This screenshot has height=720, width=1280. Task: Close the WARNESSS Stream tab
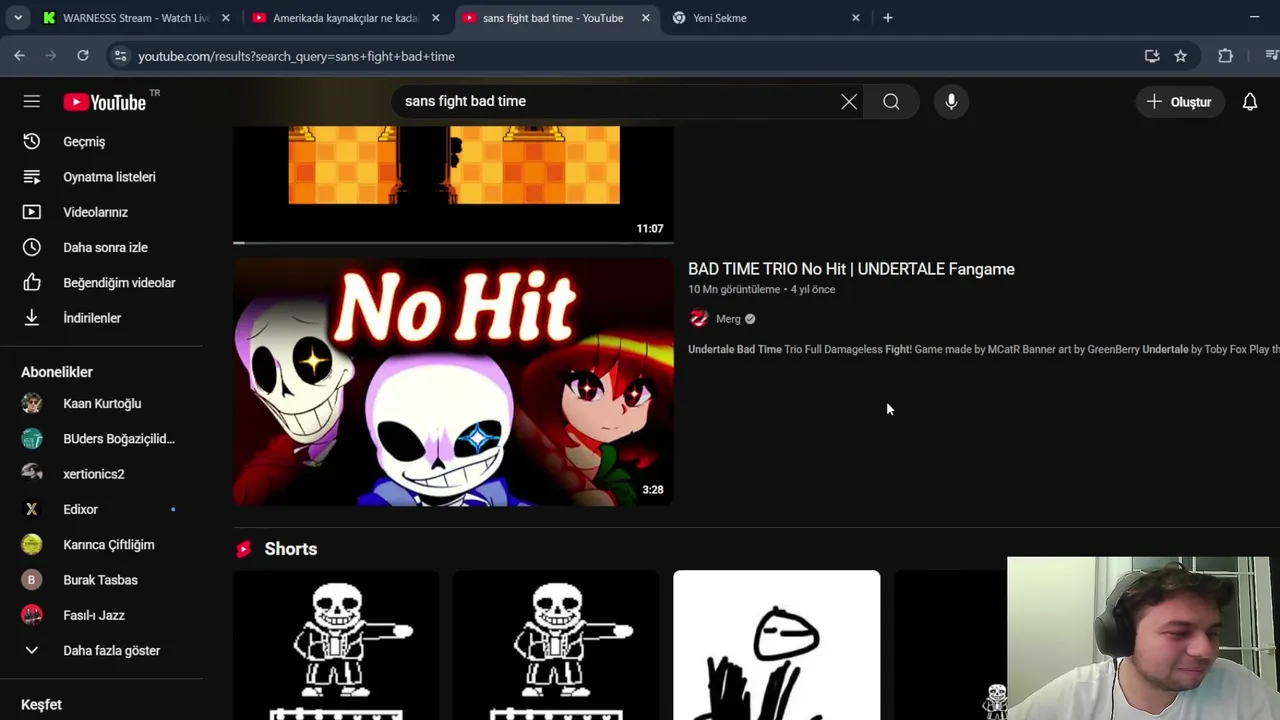point(226,18)
